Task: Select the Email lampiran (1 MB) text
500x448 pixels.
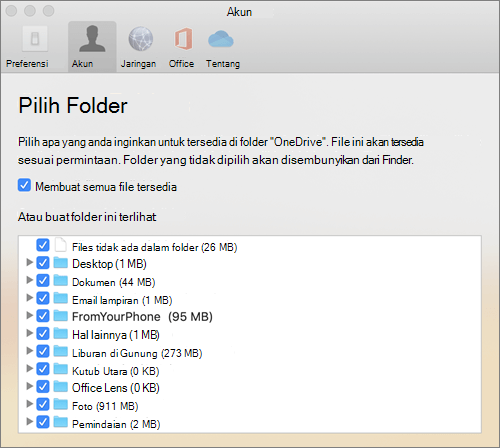Action: point(122,300)
